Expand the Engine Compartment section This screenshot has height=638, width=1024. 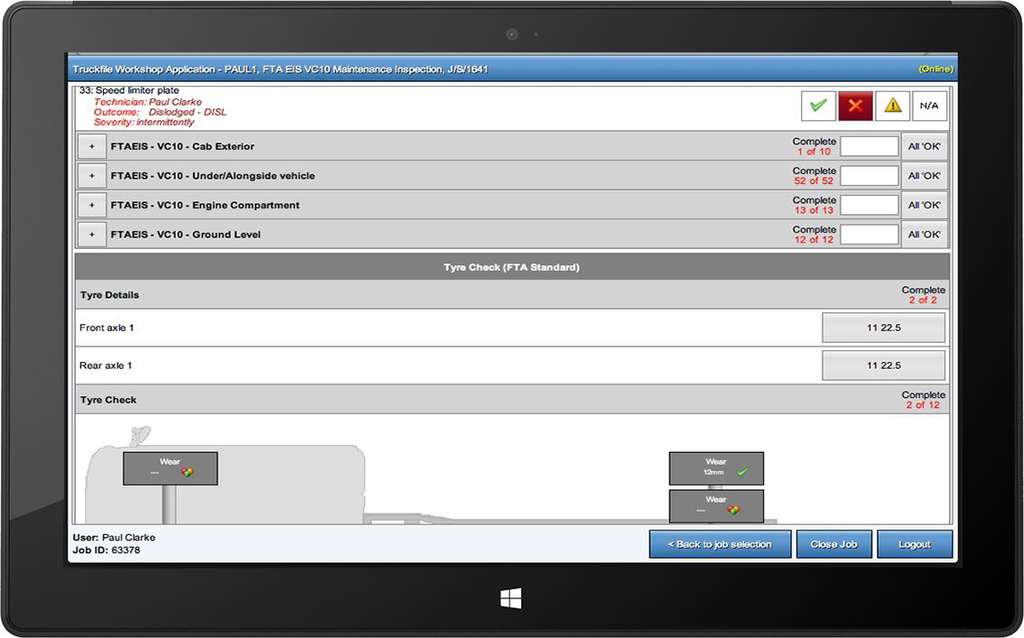click(91, 205)
